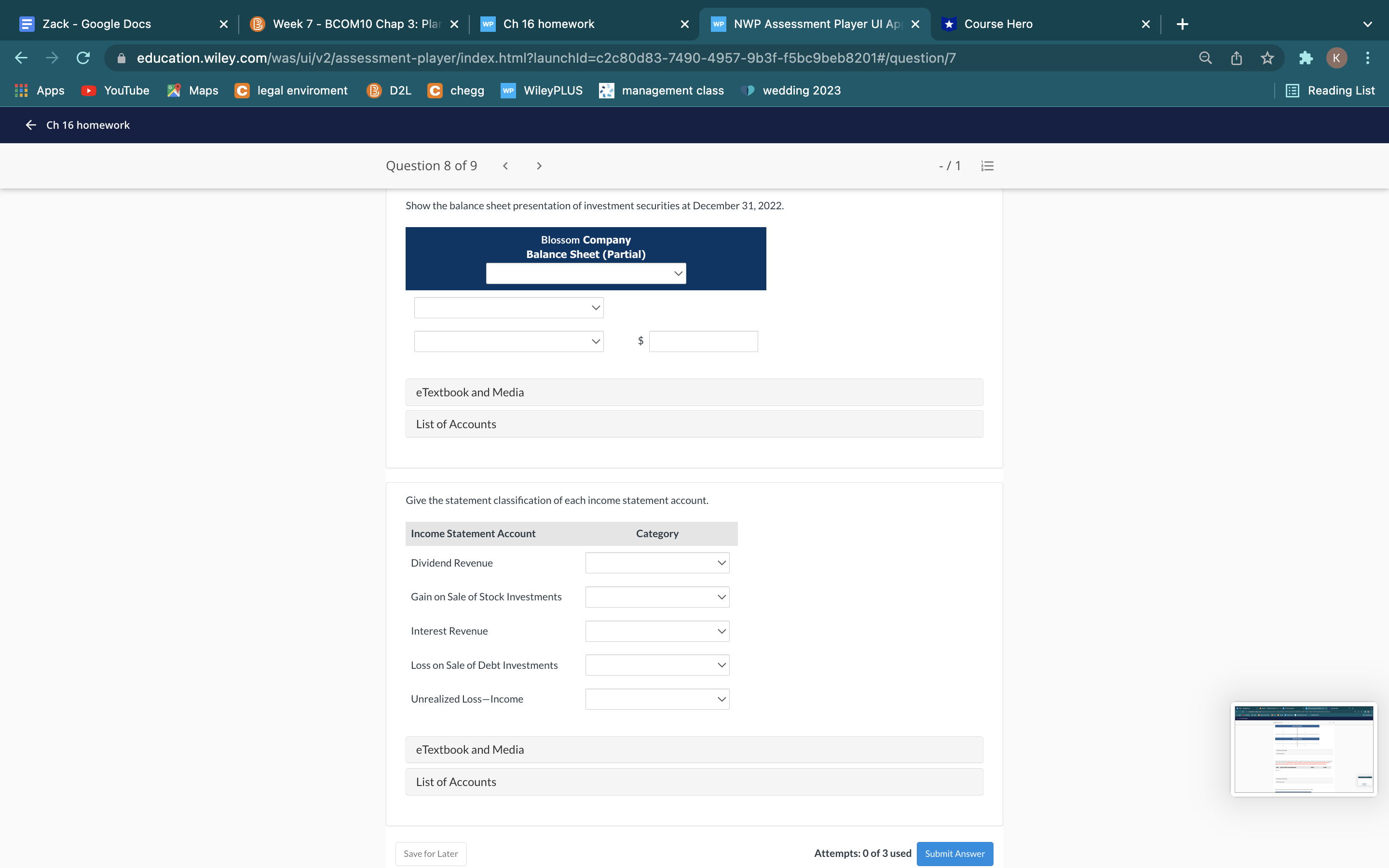
Task: Open the question list icon
Action: pos(987,166)
